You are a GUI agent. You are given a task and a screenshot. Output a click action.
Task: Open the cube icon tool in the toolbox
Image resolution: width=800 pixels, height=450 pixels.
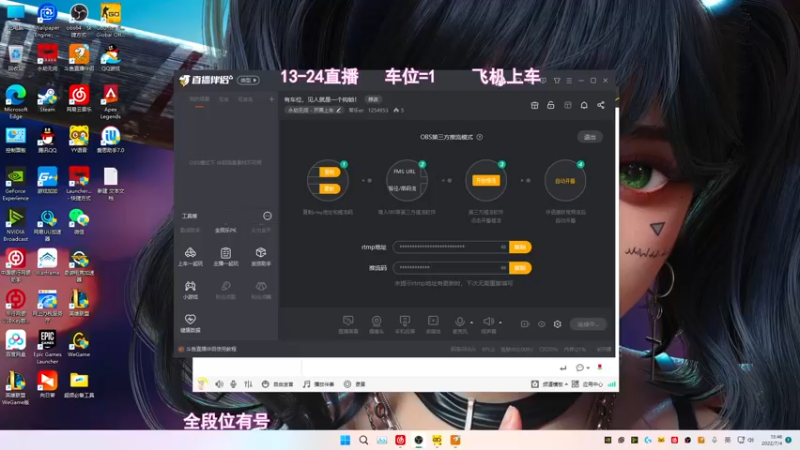point(261,257)
